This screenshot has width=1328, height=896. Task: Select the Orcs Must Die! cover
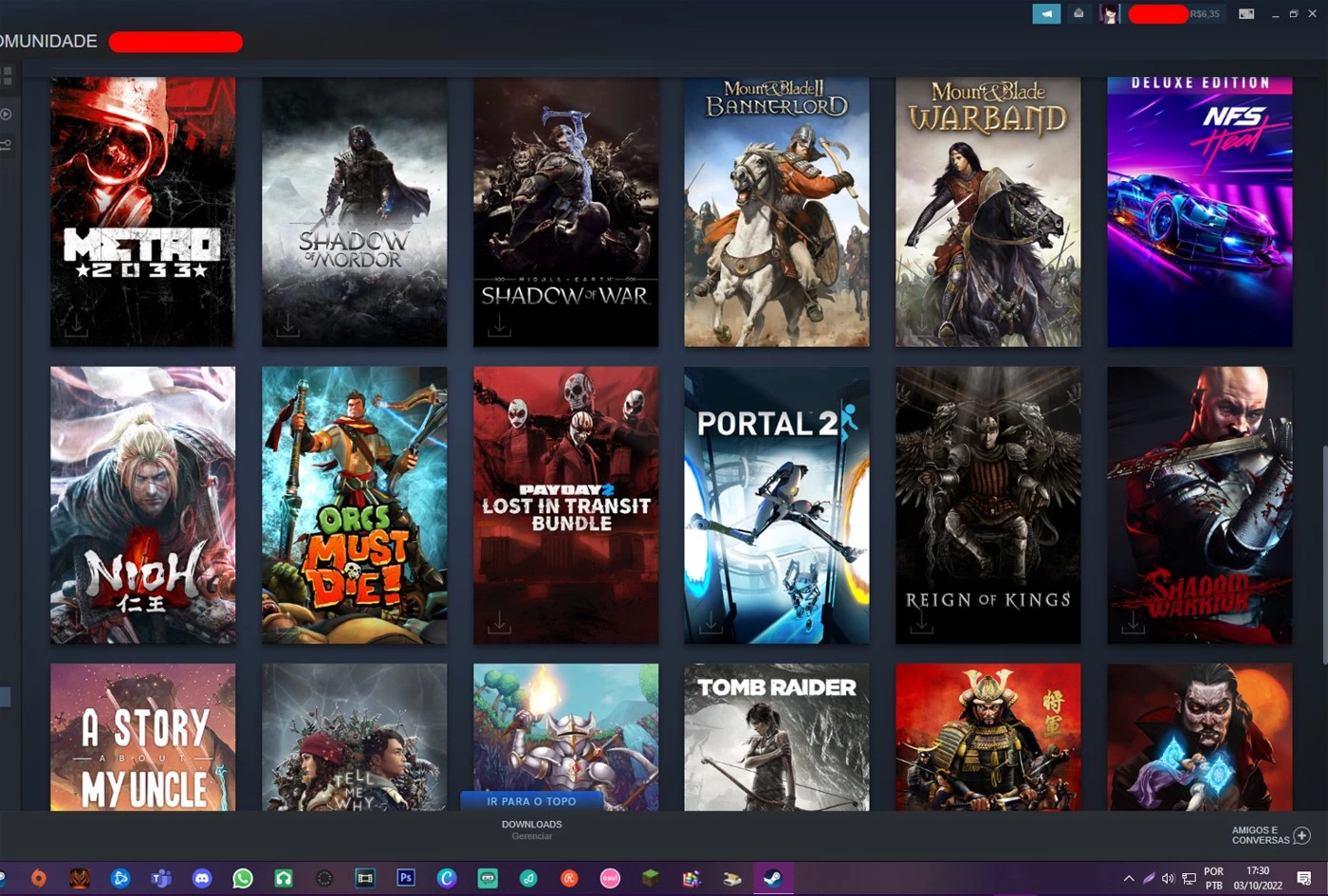point(354,505)
